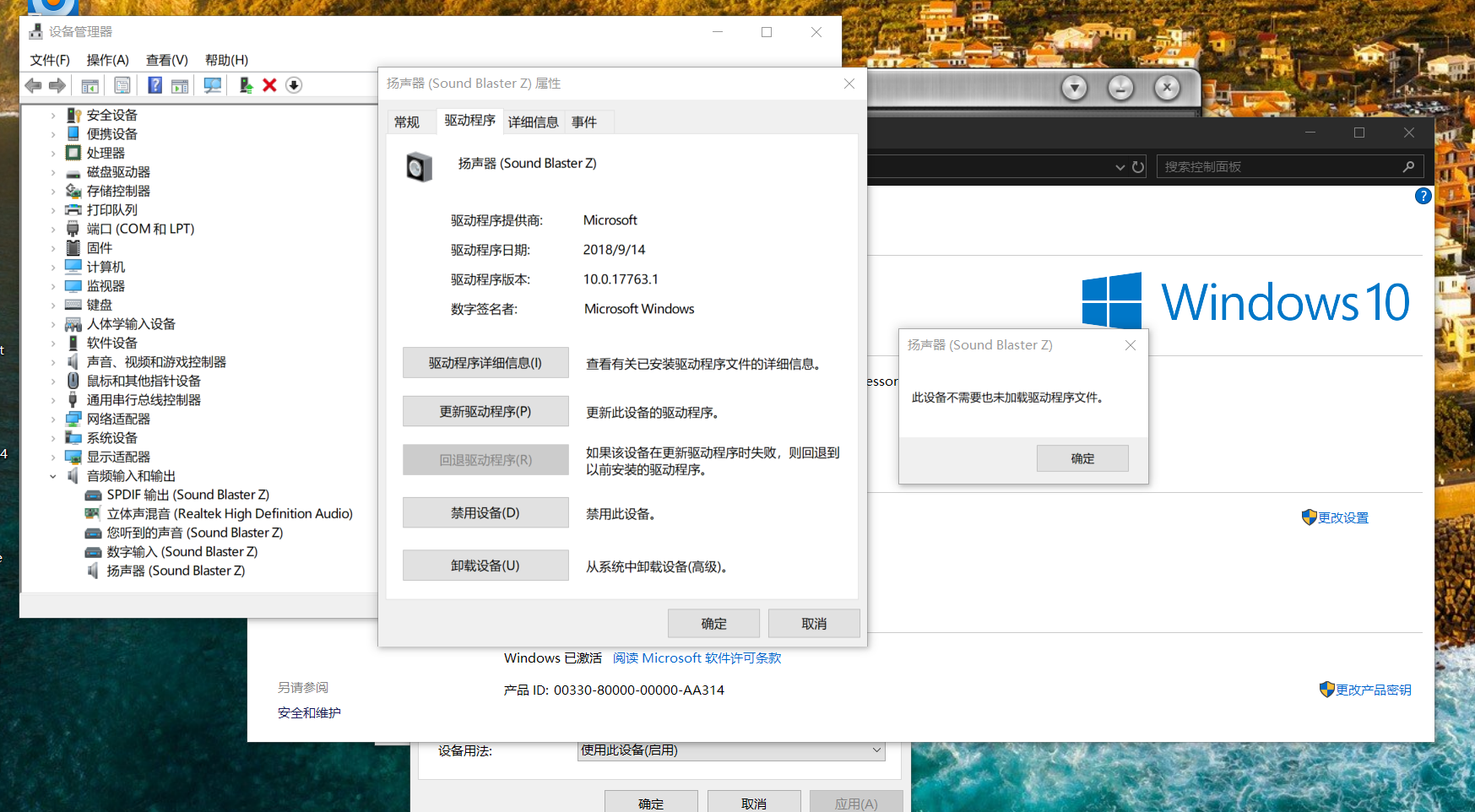
Task: Open the 操作(A) menu
Action: point(107,60)
